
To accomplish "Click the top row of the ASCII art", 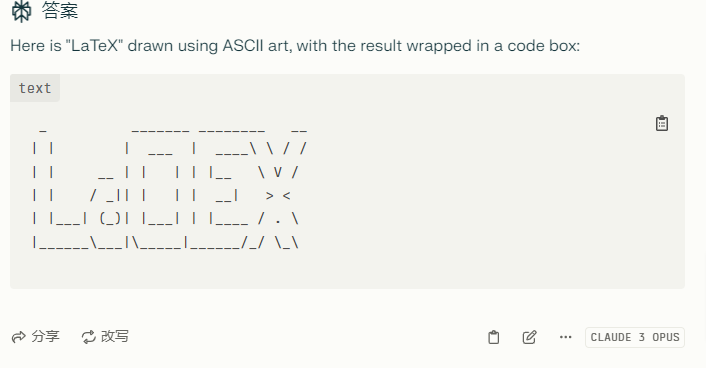I will (x=173, y=130).
